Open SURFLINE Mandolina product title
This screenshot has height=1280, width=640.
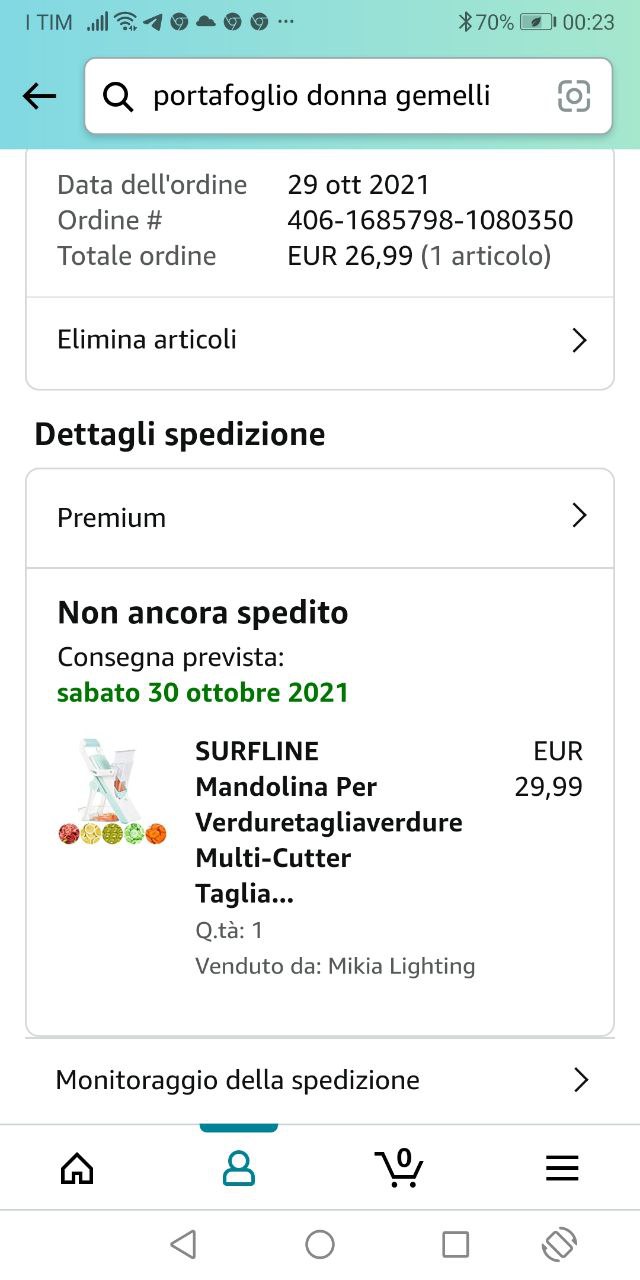pyautogui.click(x=329, y=822)
